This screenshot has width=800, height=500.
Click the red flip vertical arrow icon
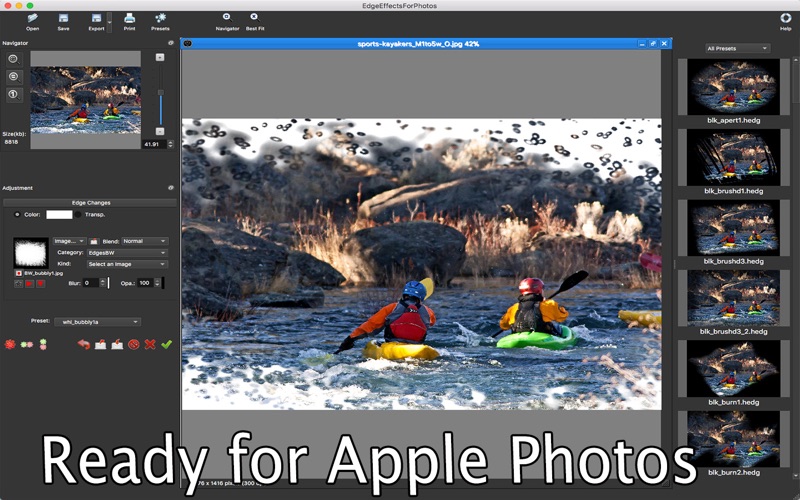click(41, 284)
